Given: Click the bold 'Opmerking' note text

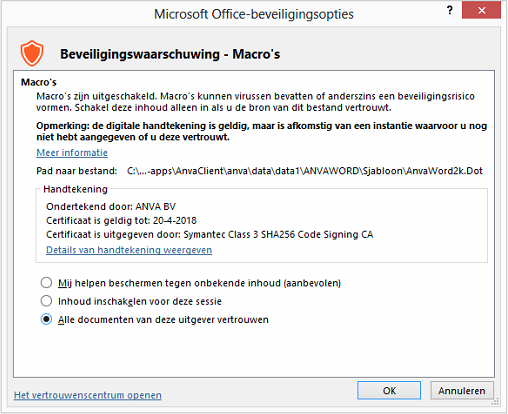Looking at the screenshot, I should 261,131.
